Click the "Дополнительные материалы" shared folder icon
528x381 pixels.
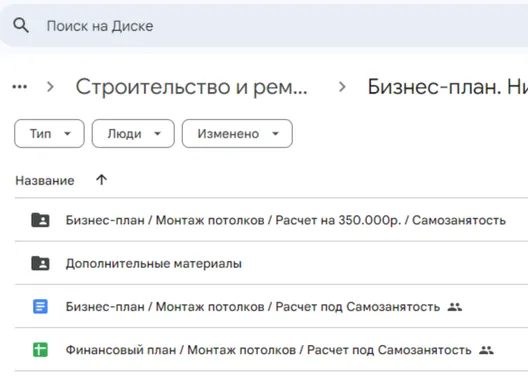[x=40, y=263]
